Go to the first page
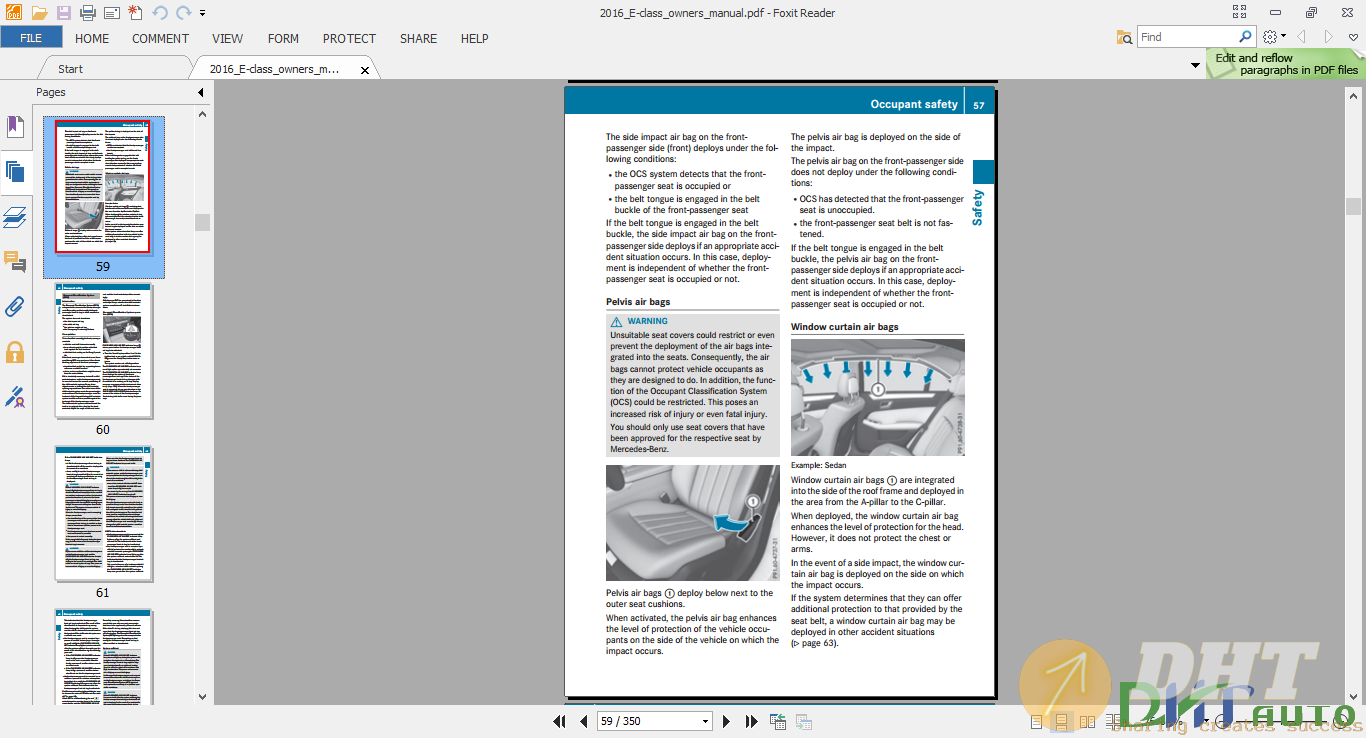 559,721
